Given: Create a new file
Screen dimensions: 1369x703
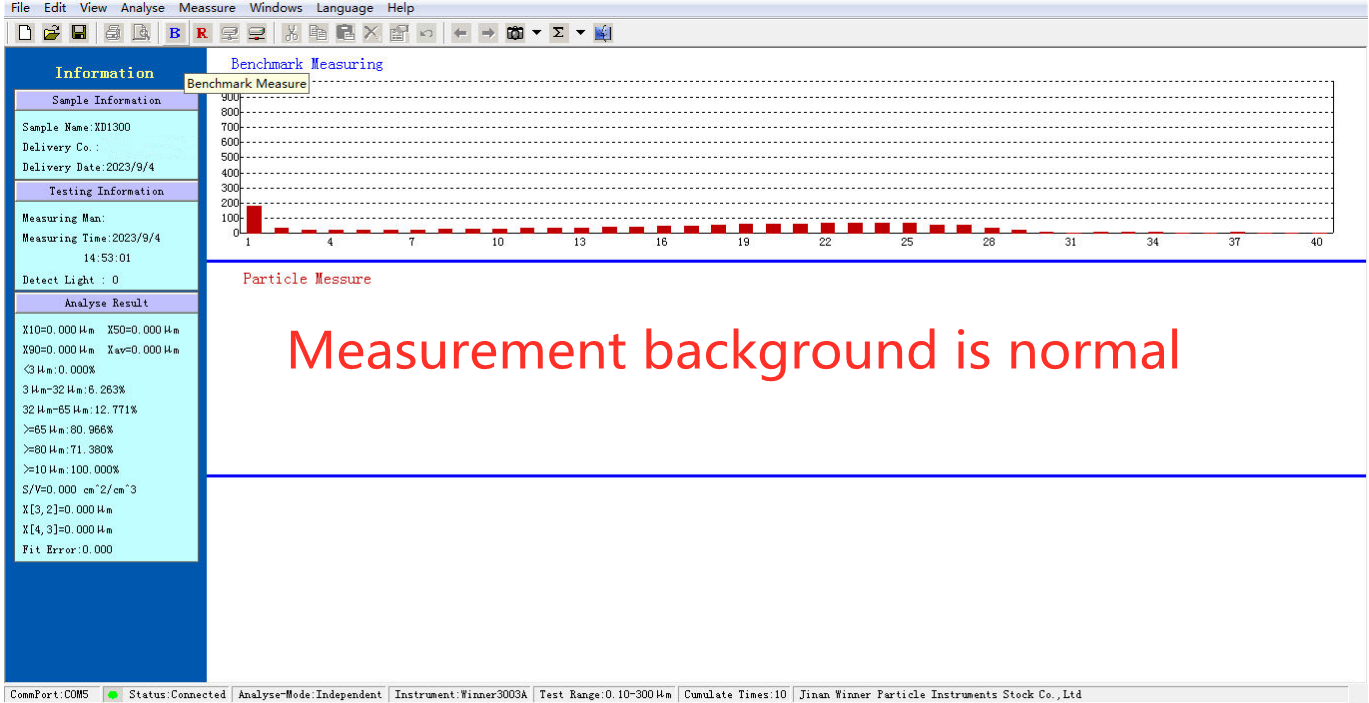Looking at the screenshot, I should [x=23, y=32].
